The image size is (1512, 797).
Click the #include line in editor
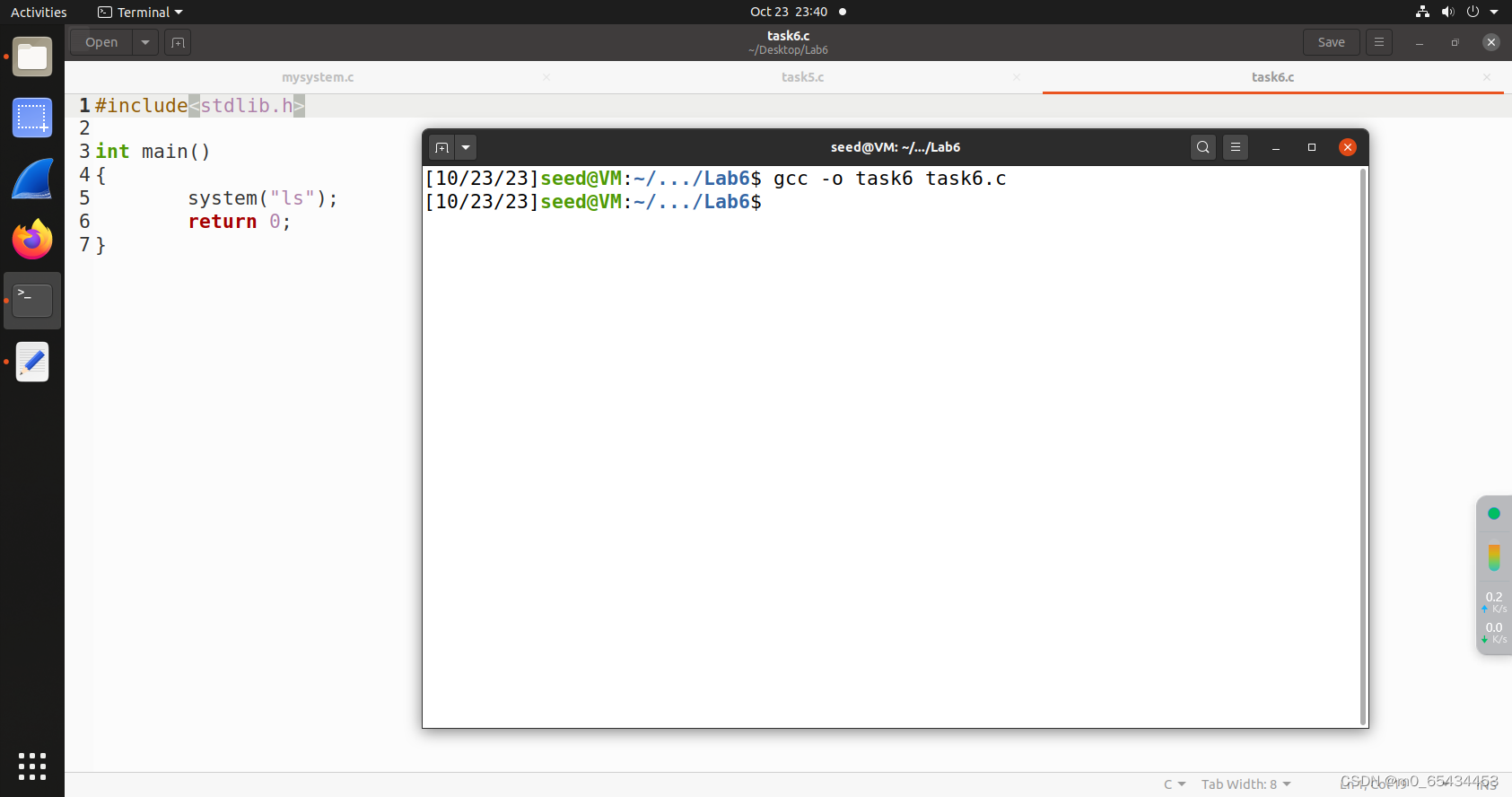point(200,106)
